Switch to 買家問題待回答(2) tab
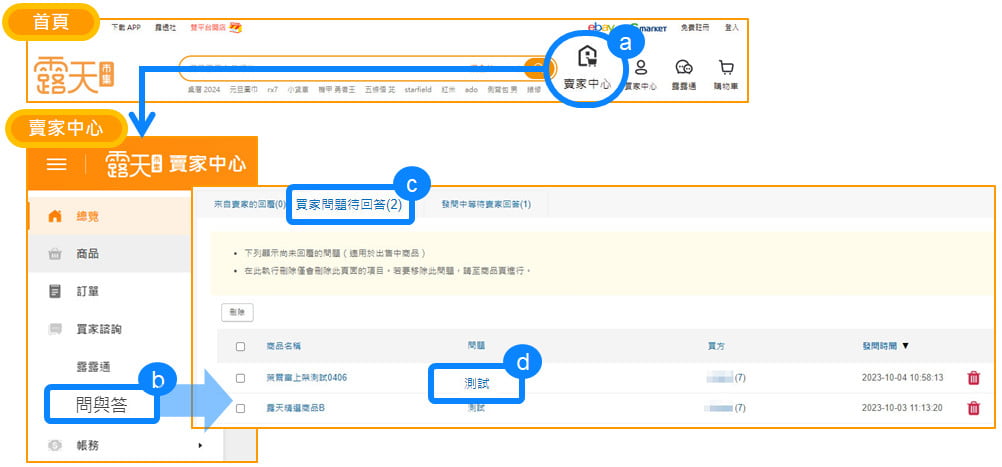The image size is (1002, 467). (x=348, y=204)
